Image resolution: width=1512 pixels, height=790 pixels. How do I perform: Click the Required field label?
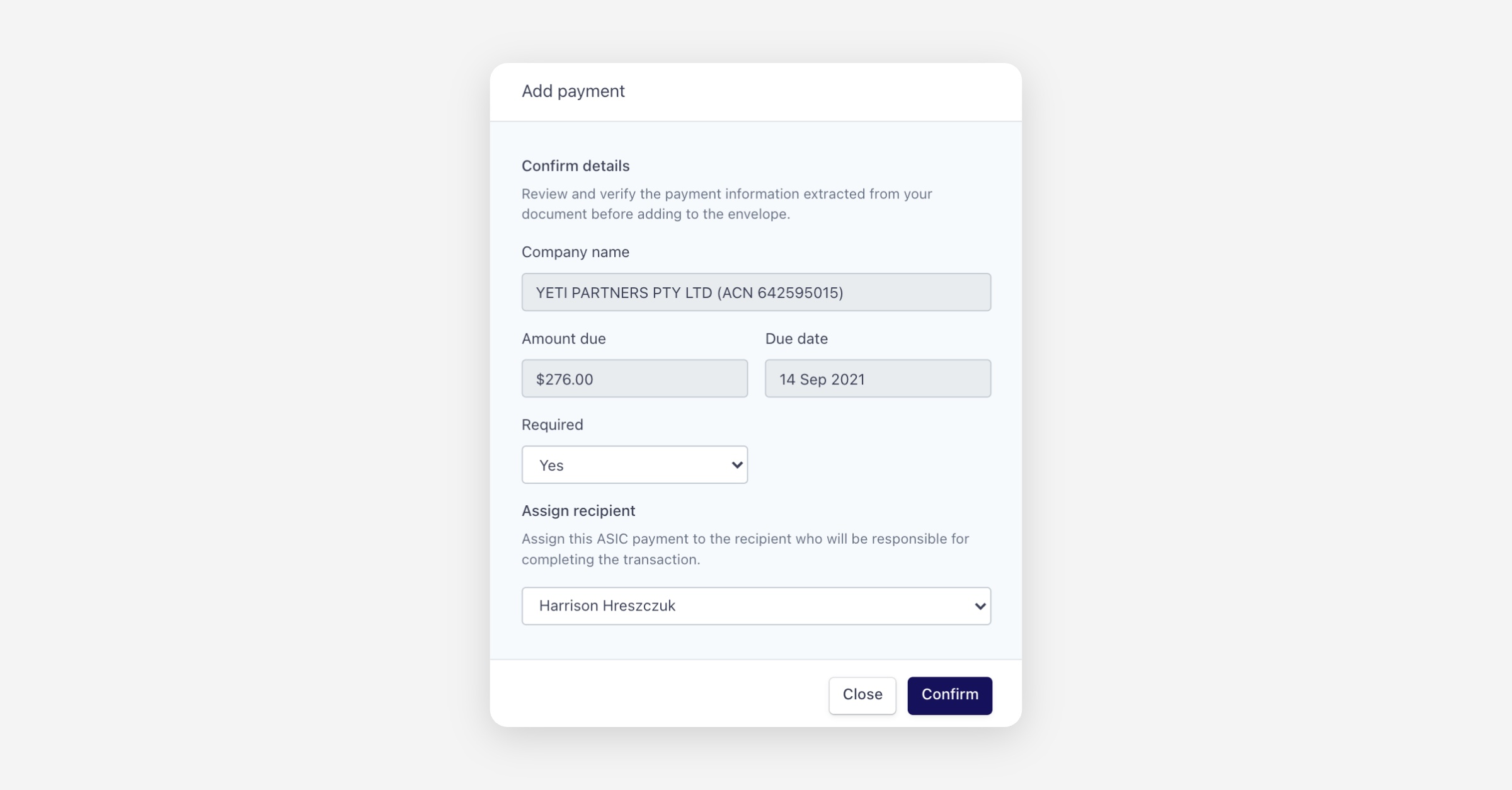click(x=552, y=425)
